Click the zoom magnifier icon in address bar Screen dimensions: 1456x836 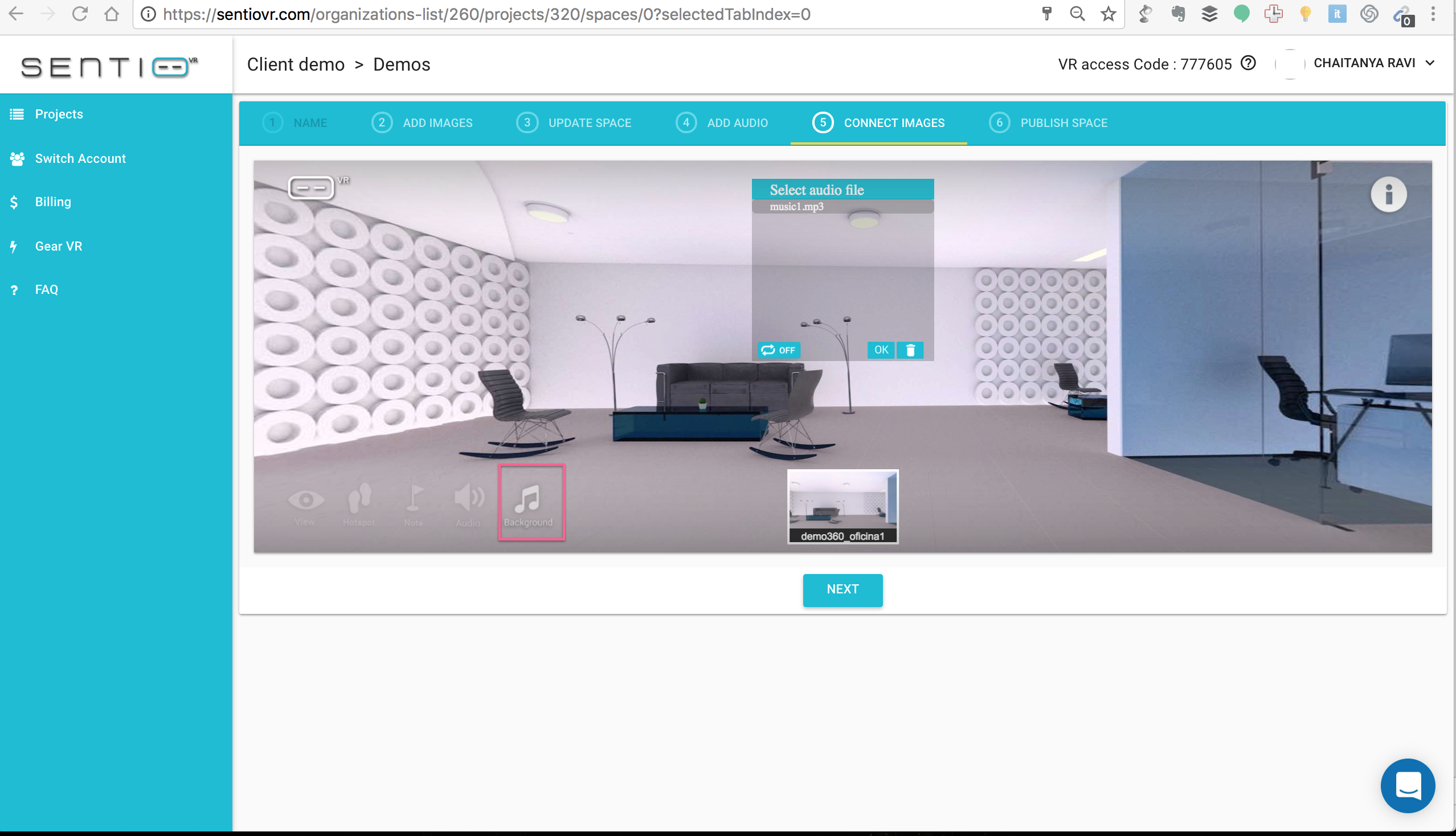coord(1078,14)
